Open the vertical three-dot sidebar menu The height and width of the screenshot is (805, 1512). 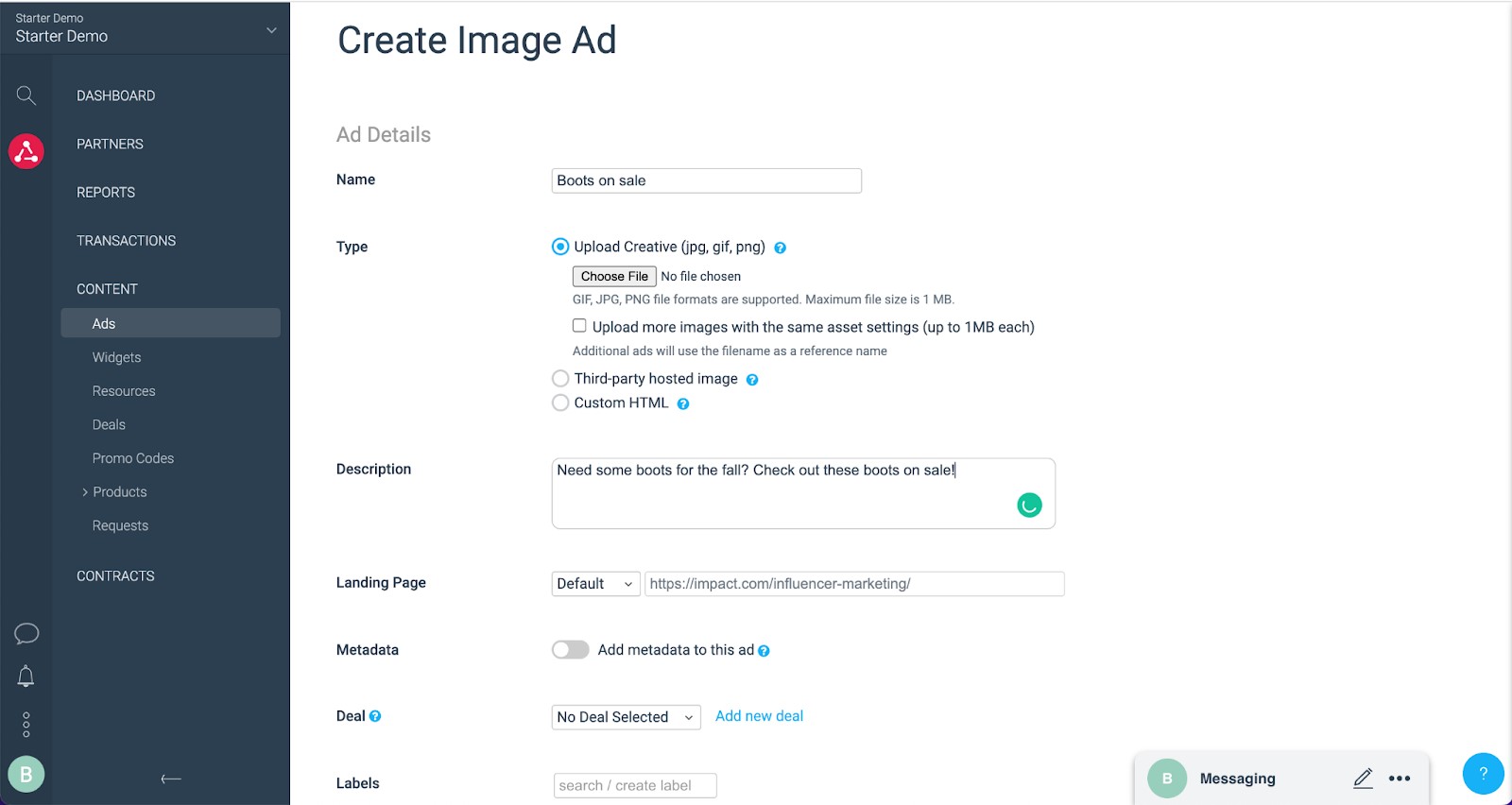coord(26,725)
